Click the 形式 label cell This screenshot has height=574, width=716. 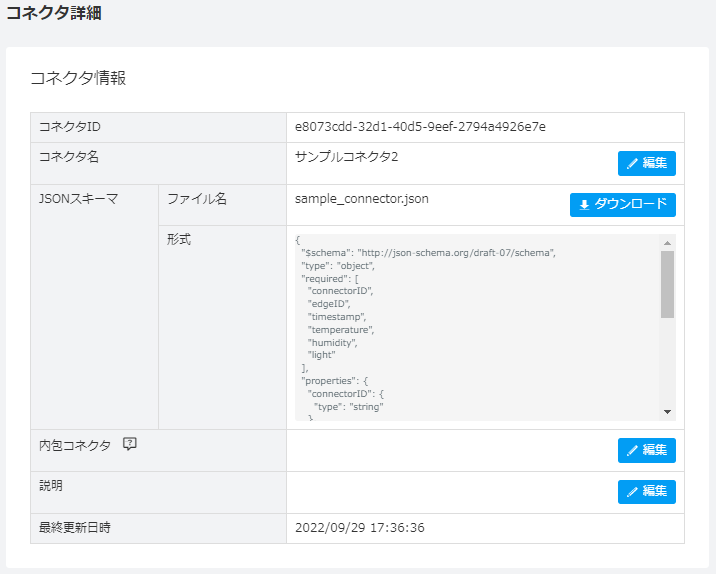(222, 327)
